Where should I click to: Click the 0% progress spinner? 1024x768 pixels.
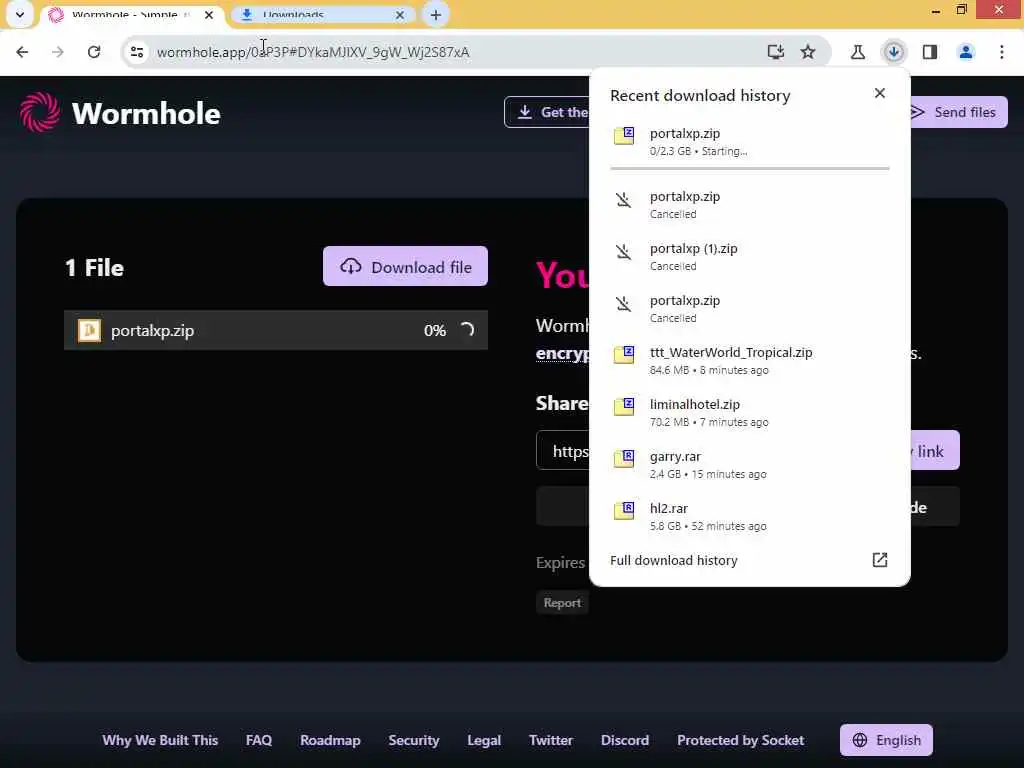coord(466,330)
